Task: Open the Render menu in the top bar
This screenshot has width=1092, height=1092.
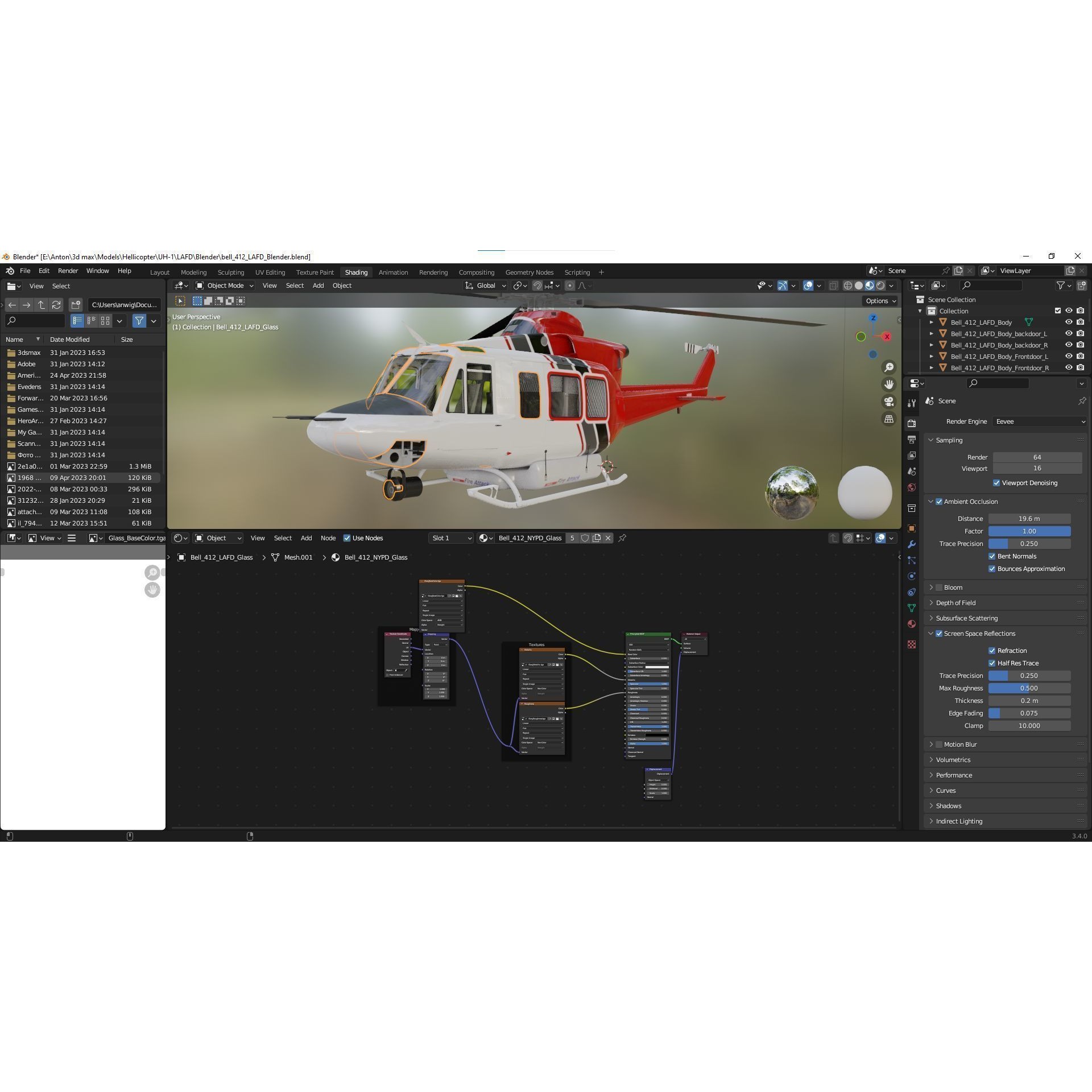Action: [68, 271]
